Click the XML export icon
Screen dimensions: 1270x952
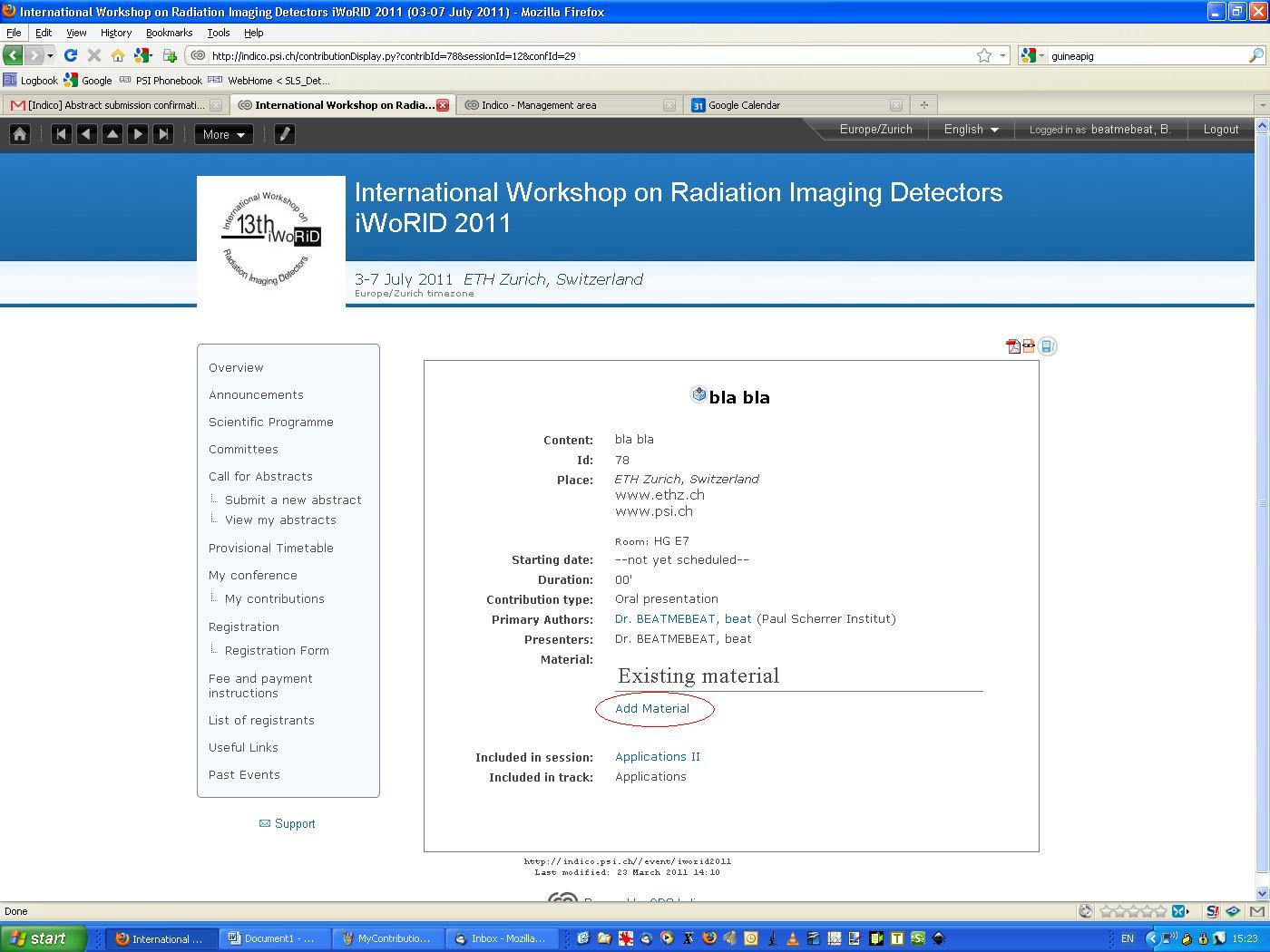click(x=1029, y=346)
